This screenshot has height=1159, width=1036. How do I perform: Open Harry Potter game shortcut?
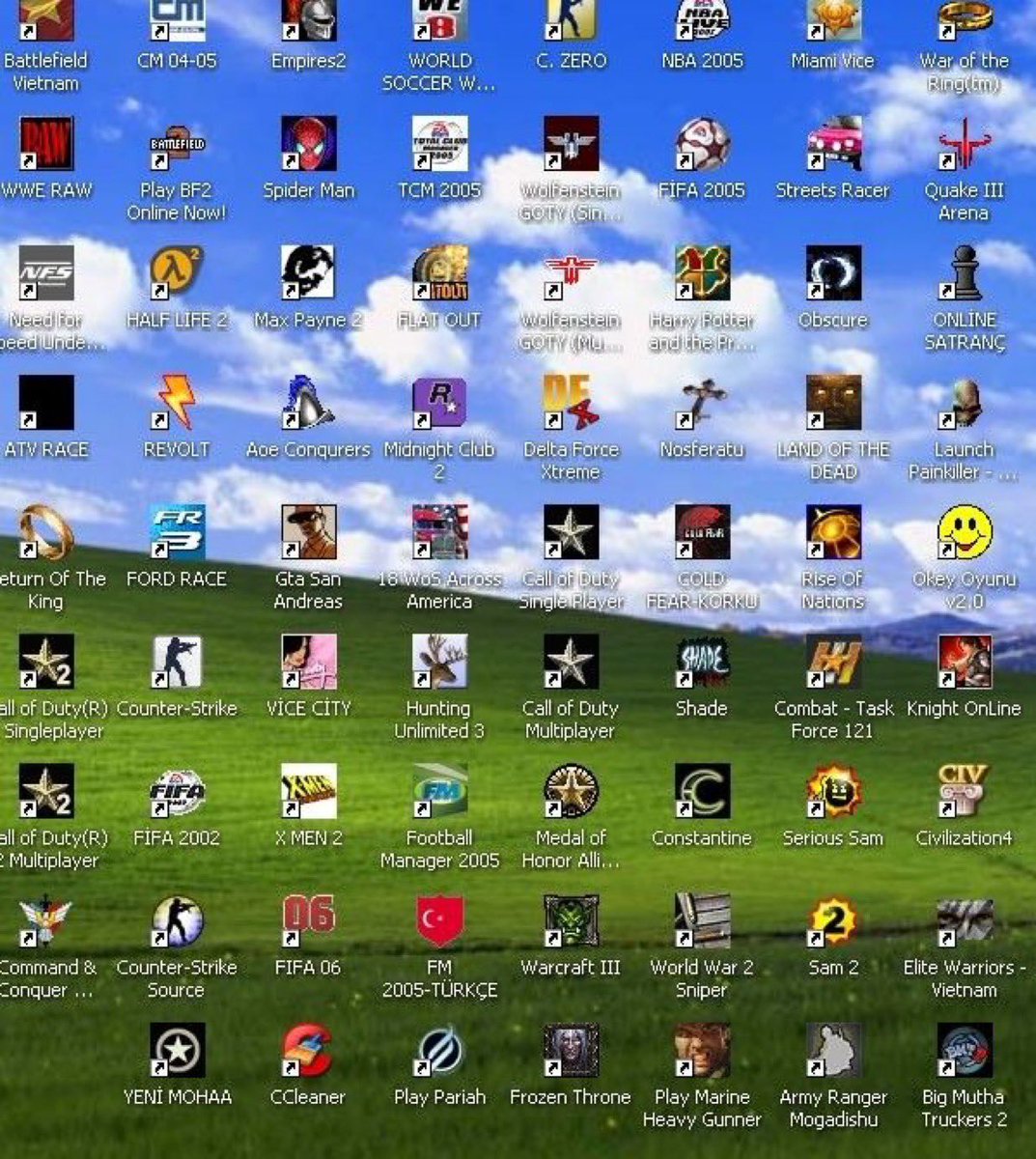[702, 273]
